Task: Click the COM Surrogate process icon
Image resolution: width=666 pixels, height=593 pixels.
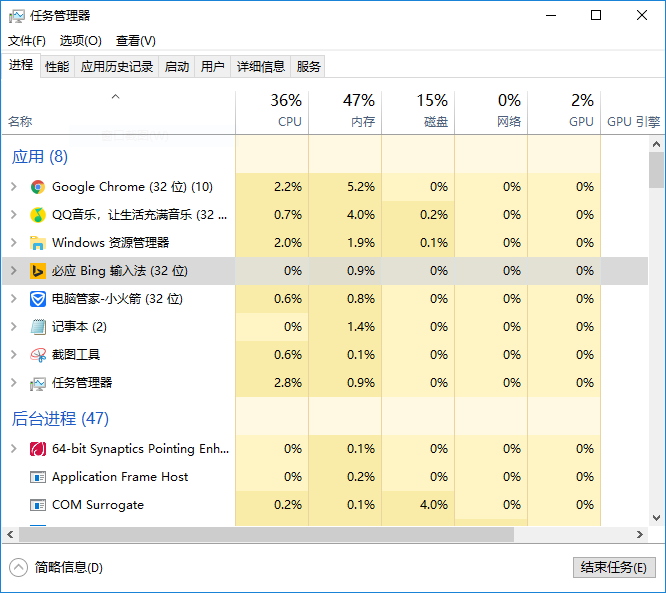Action: click(38, 505)
